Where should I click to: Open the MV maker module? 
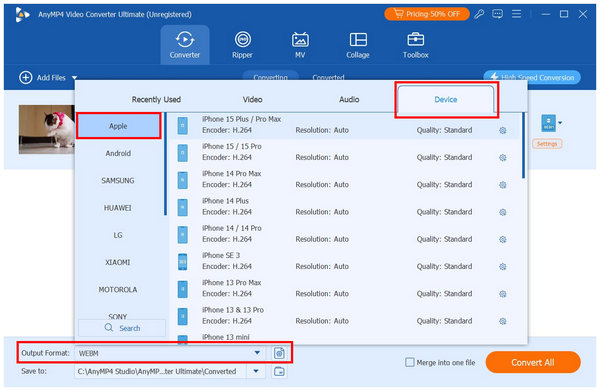(300, 45)
